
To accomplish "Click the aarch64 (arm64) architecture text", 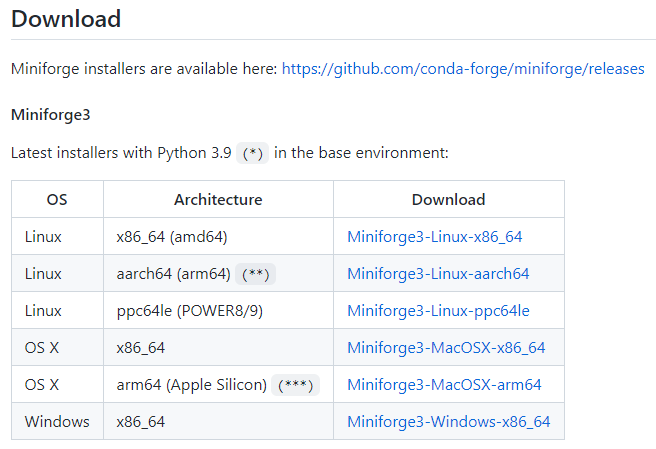I will click(173, 274).
